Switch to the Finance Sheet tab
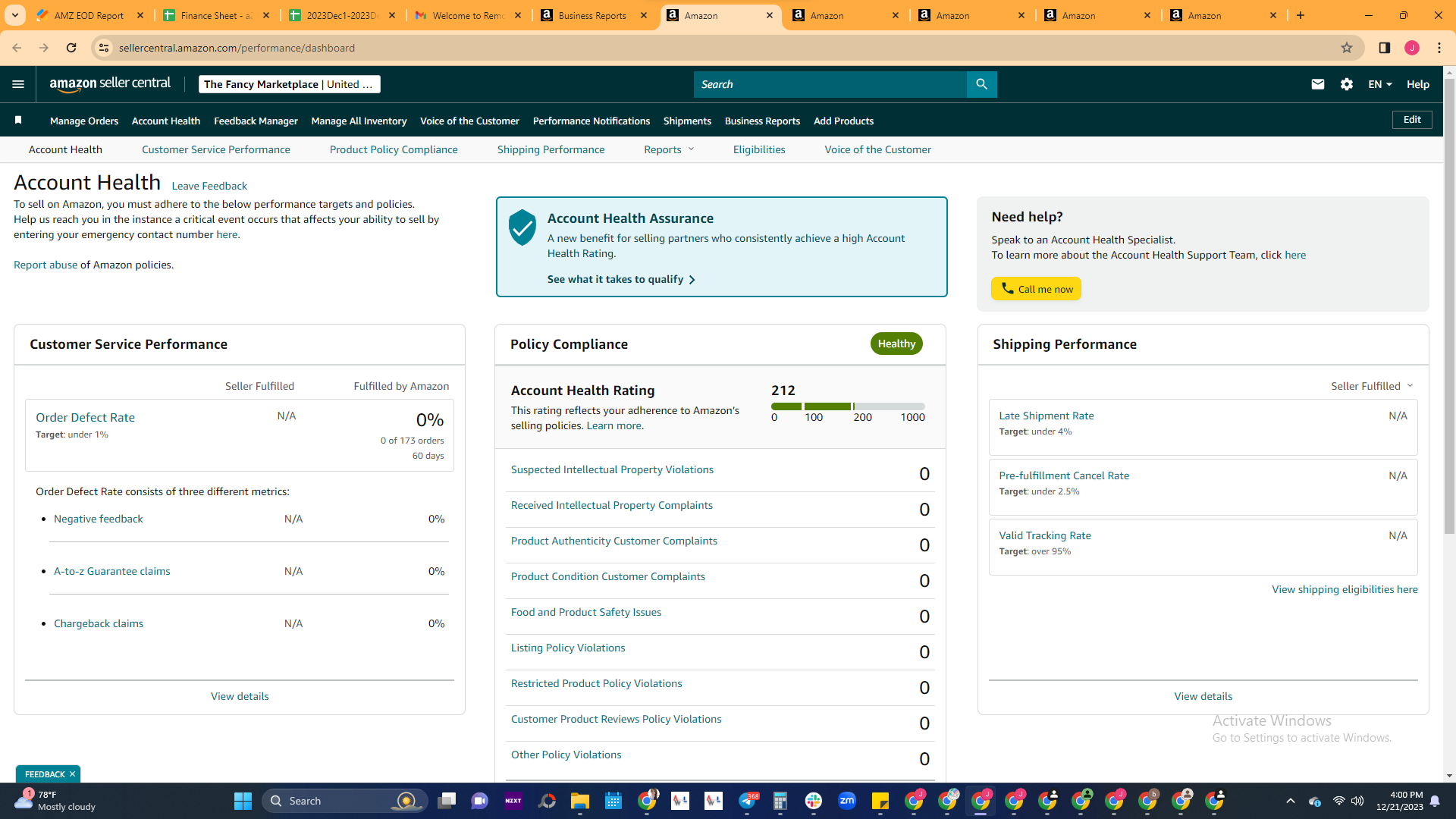1456x819 pixels. pos(216,15)
